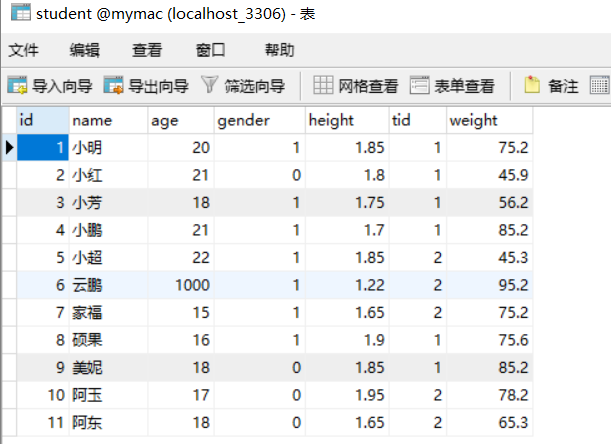The height and width of the screenshot is (444, 611).
Task: Click the gender cell 0 in 美妮's row
Action: tap(260, 368)
